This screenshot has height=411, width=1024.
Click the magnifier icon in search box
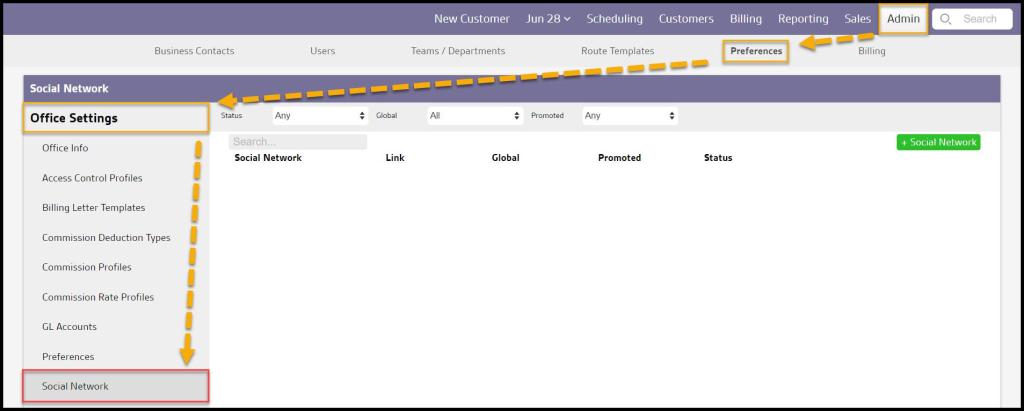click(945, 19)
